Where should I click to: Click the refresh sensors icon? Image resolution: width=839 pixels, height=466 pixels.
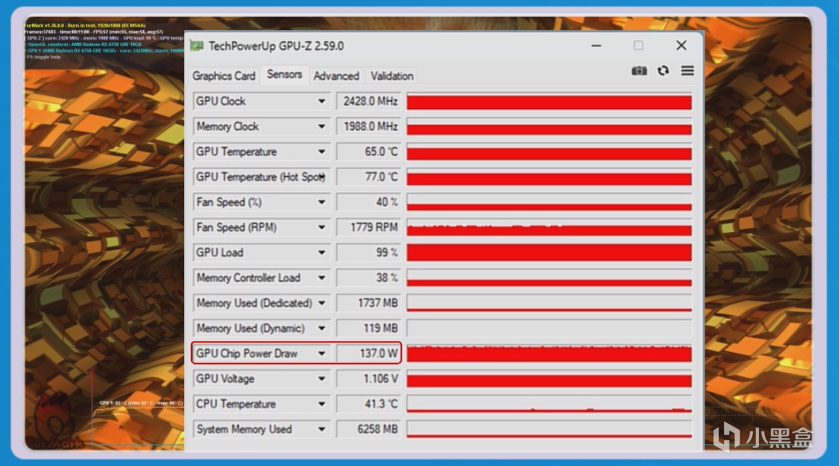point(663,71)
